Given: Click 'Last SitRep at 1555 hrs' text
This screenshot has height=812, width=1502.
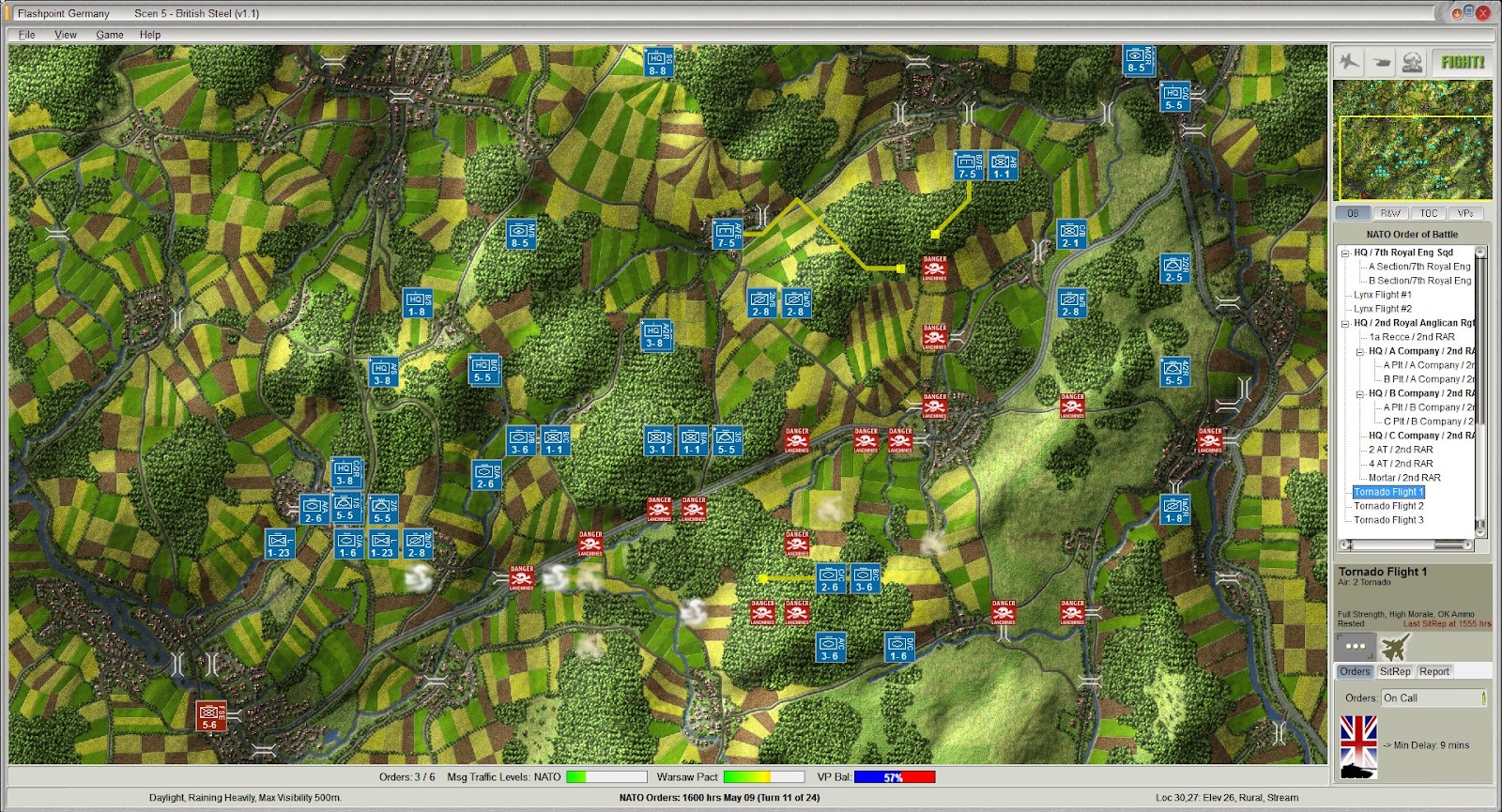Looking at the screenshot, I should point(1447,623).
